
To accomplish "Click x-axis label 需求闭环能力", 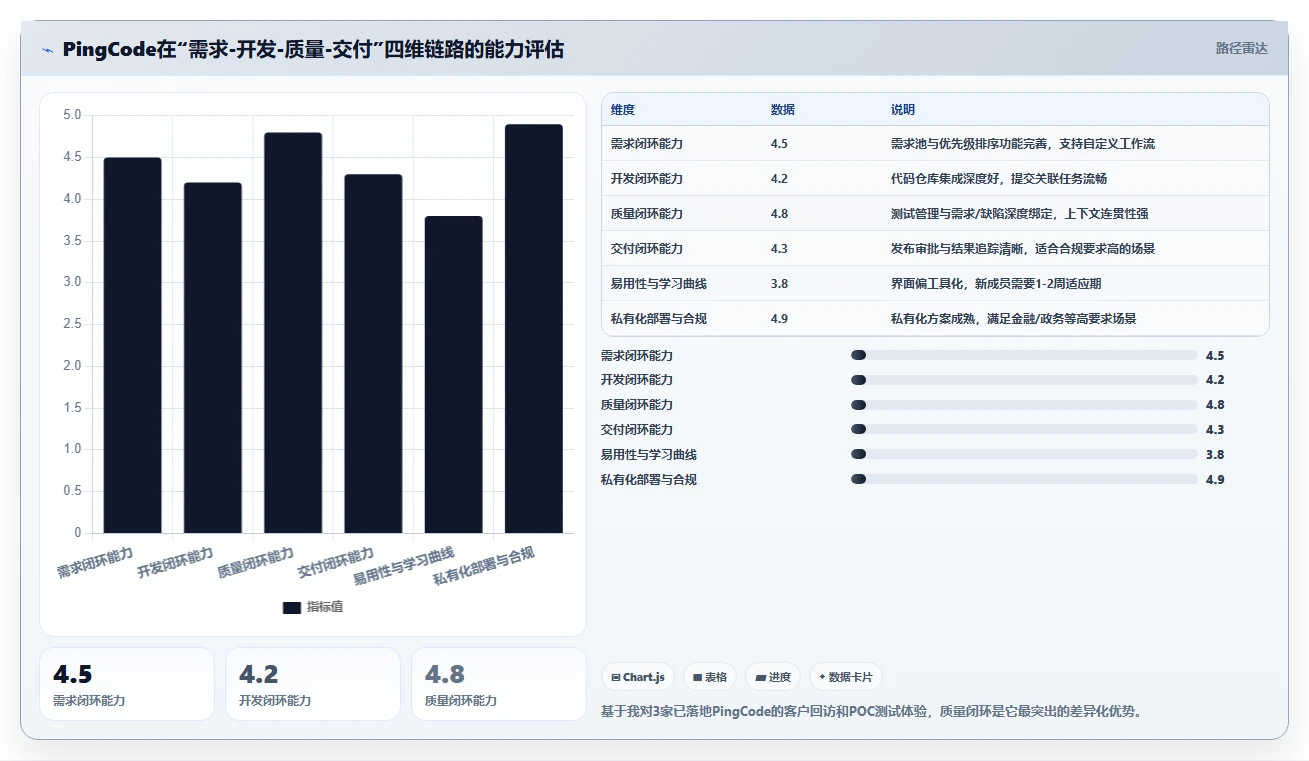I will [95, 563].
